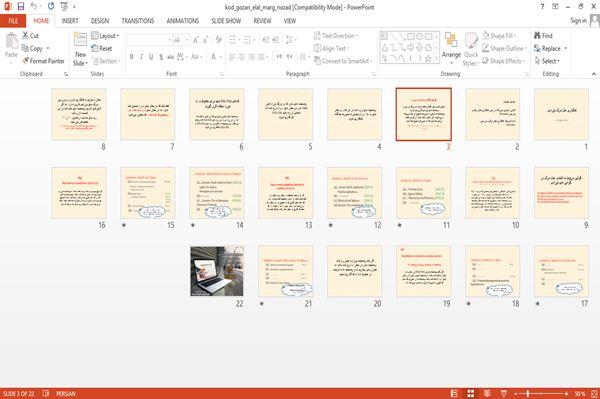Switch to the TRANSITIONS tab
Screen dimensions: 600x399
138,21
